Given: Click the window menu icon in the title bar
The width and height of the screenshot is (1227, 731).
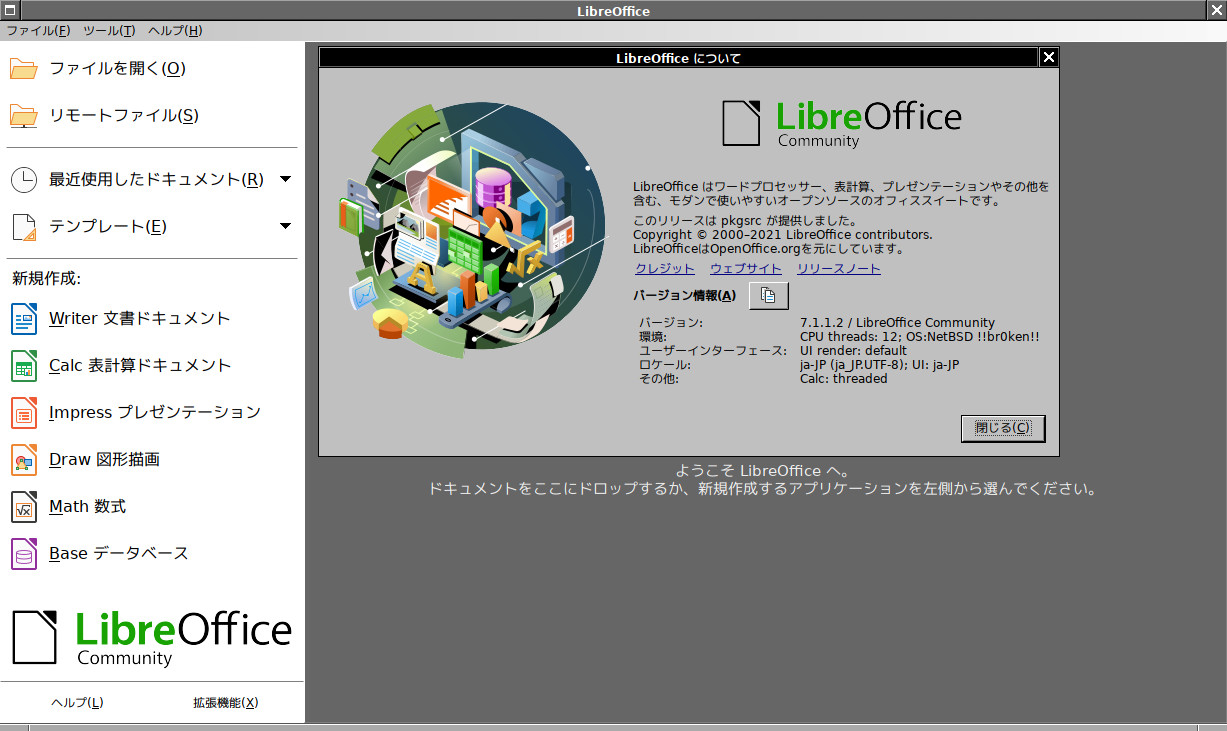Looking at the screenshot, I should click(x=9, y=10).
